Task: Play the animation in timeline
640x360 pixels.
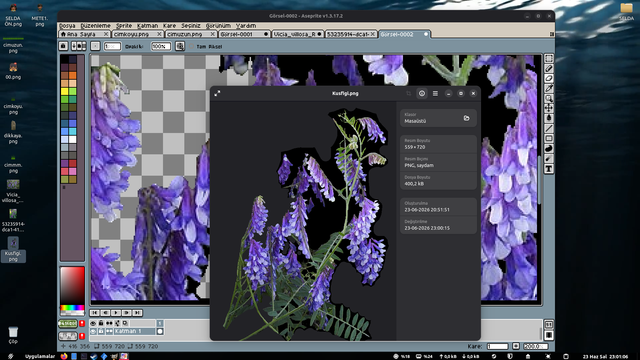Action: [116, 313]
